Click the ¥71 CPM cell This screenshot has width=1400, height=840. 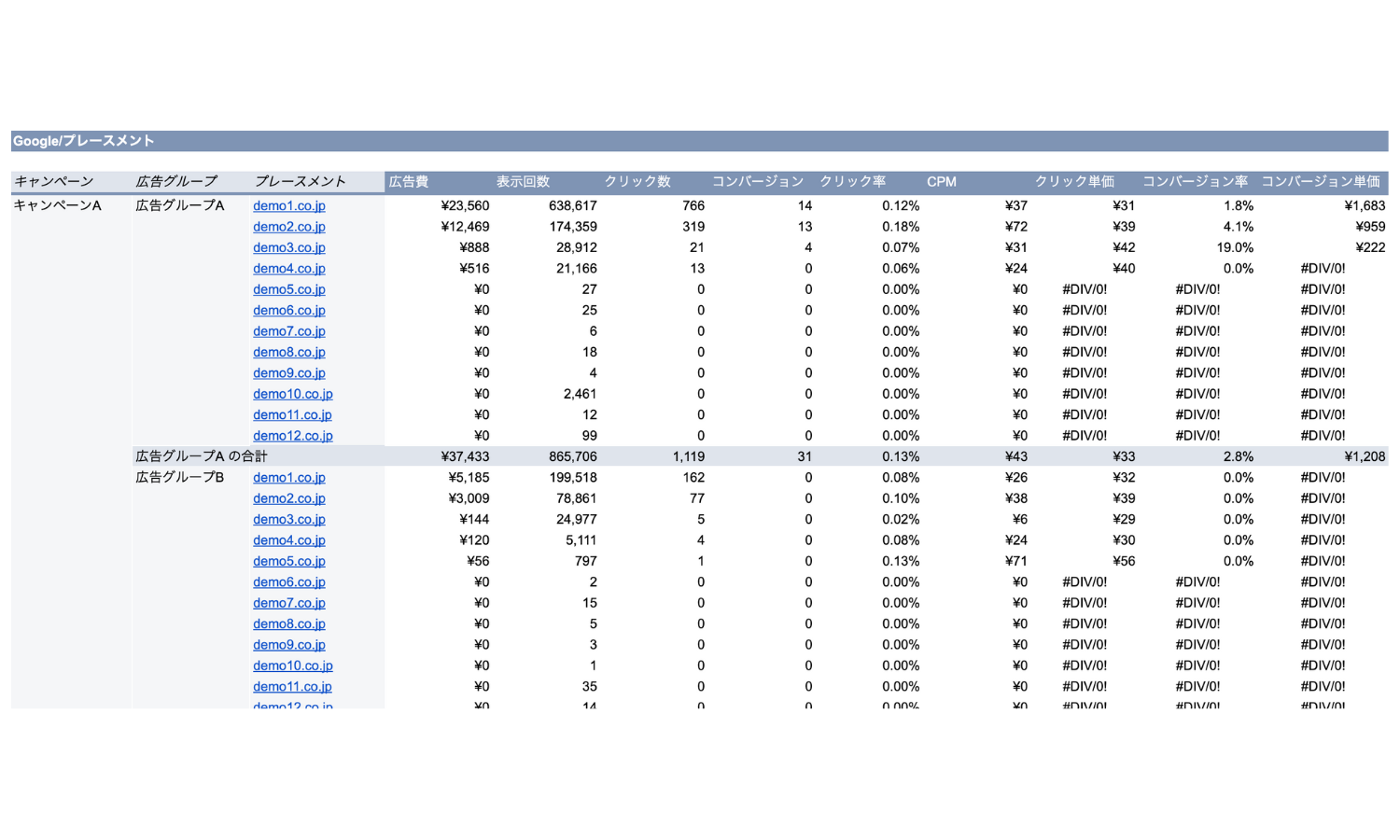click(1016, 561)
